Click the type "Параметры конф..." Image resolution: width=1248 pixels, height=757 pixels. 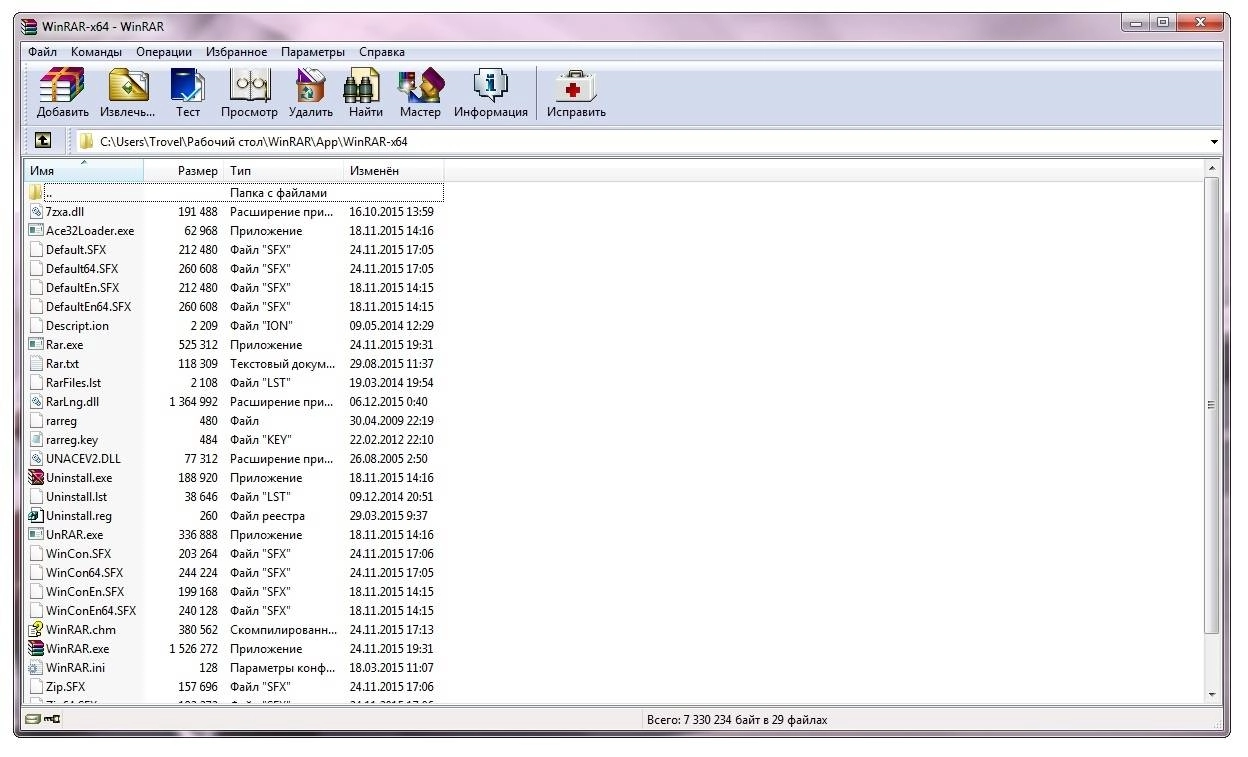[x=284, y=668]
